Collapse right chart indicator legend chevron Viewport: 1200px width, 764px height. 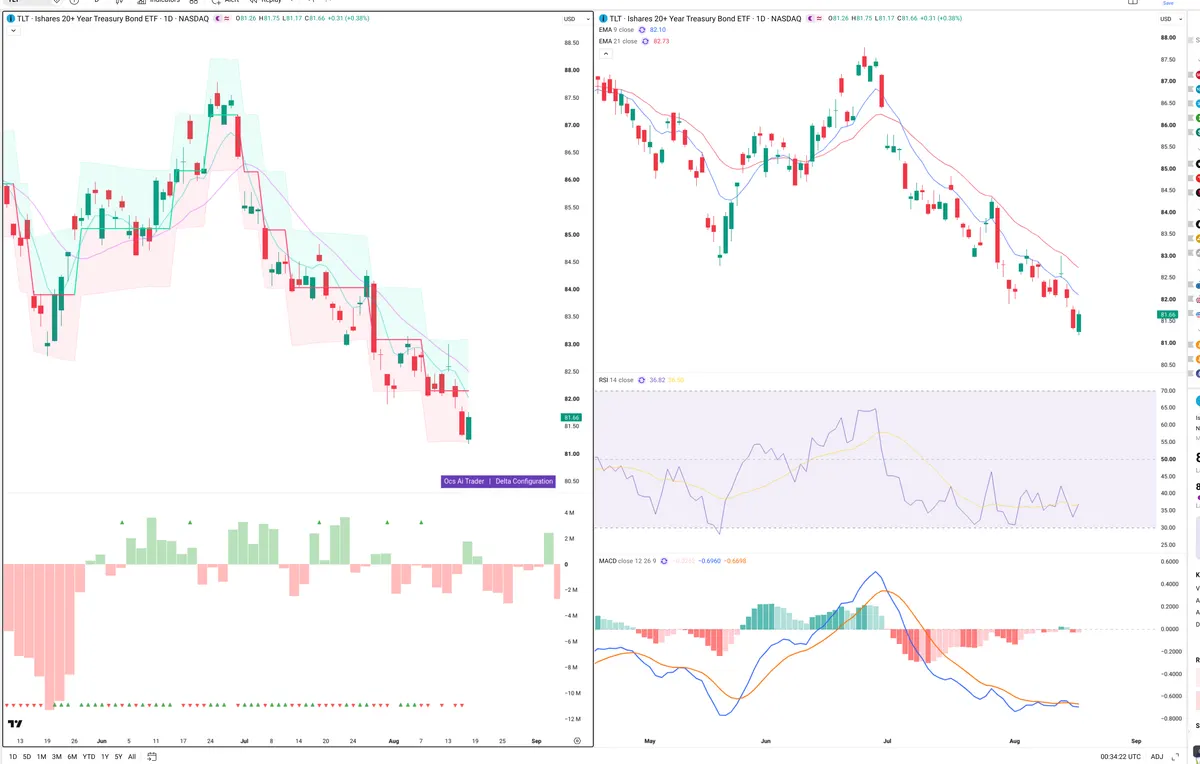click(606, 54)
